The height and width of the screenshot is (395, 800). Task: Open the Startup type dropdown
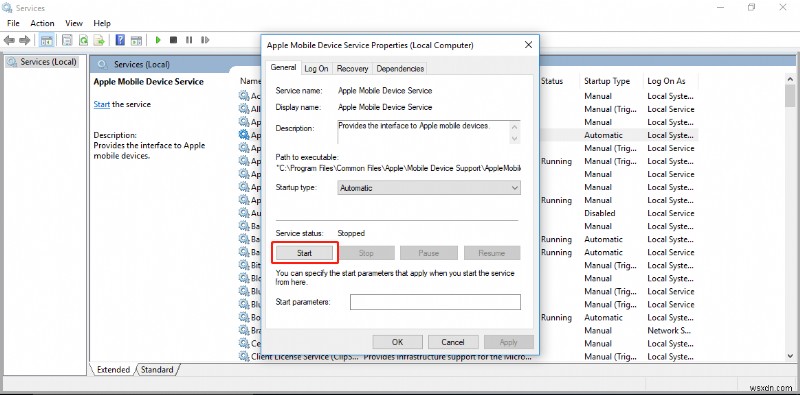[429, 188]
